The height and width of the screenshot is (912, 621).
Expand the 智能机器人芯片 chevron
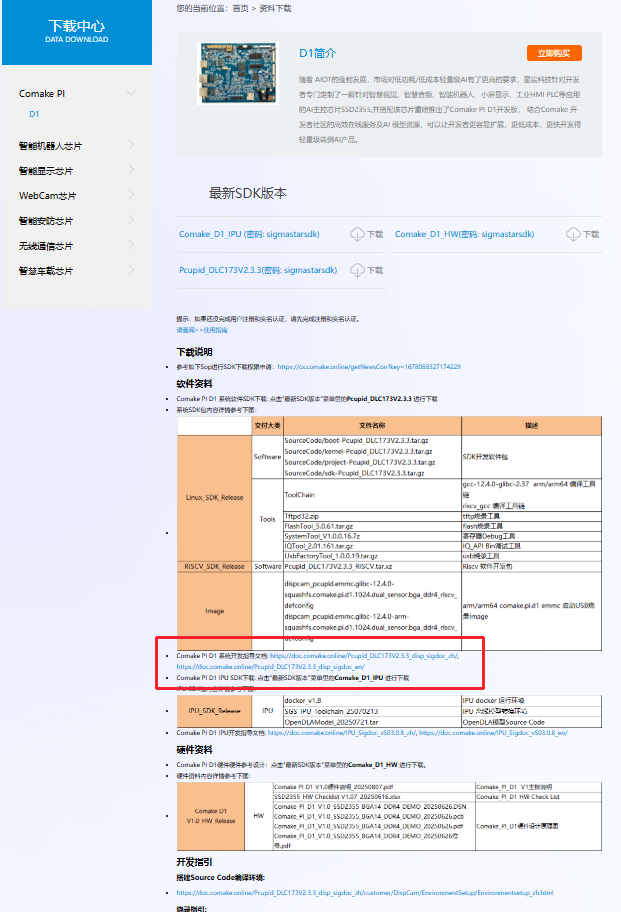(131, 145)
